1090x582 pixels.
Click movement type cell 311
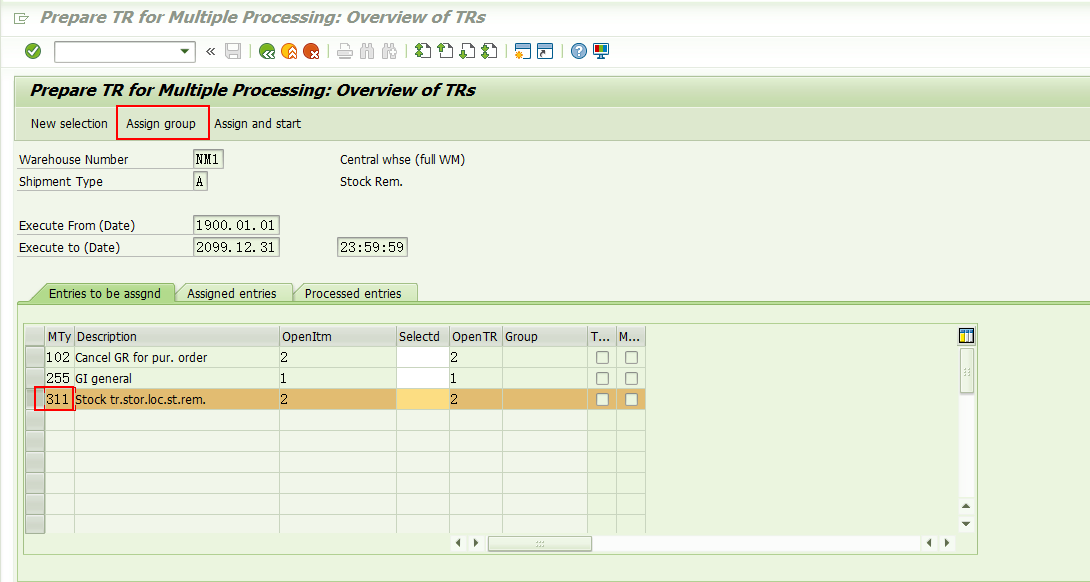58,399
